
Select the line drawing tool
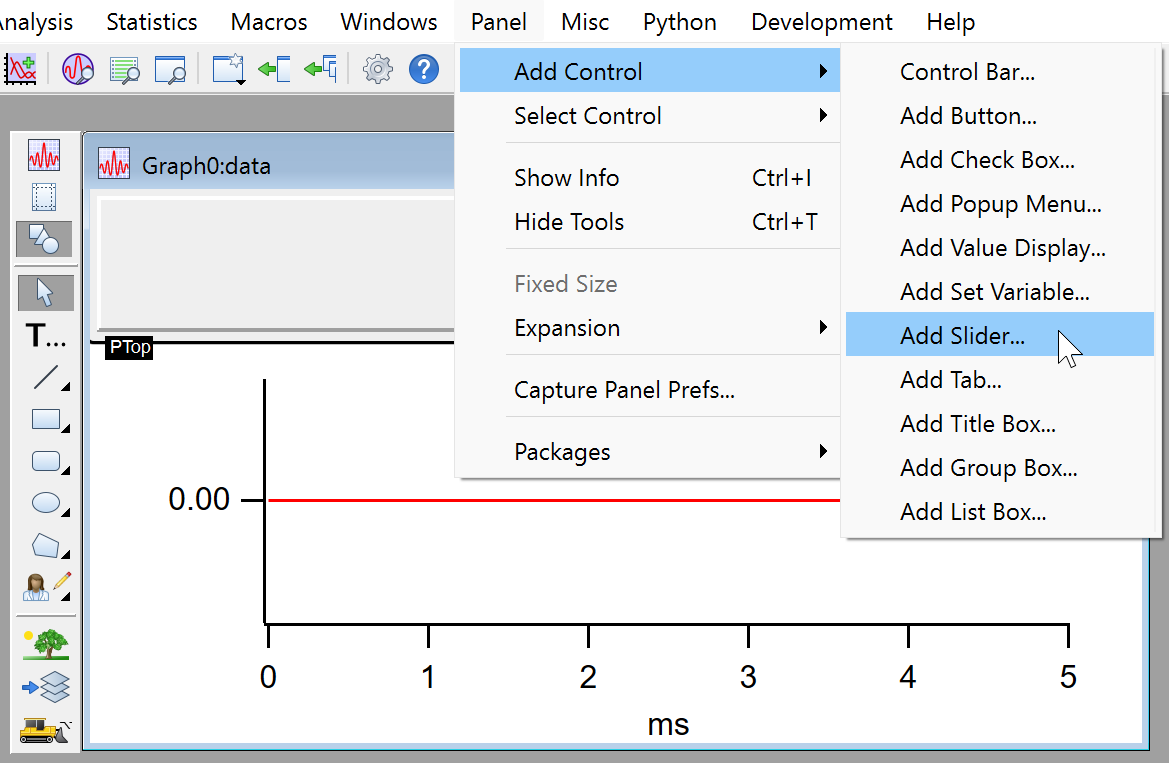45,378
